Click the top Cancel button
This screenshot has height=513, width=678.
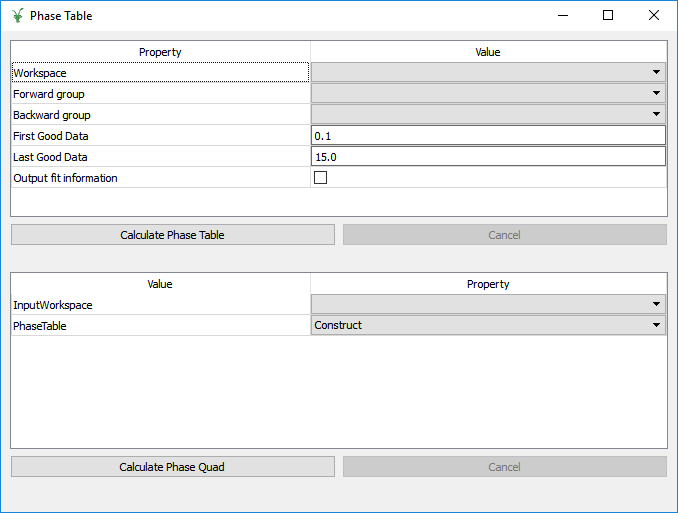click(504, 235)
